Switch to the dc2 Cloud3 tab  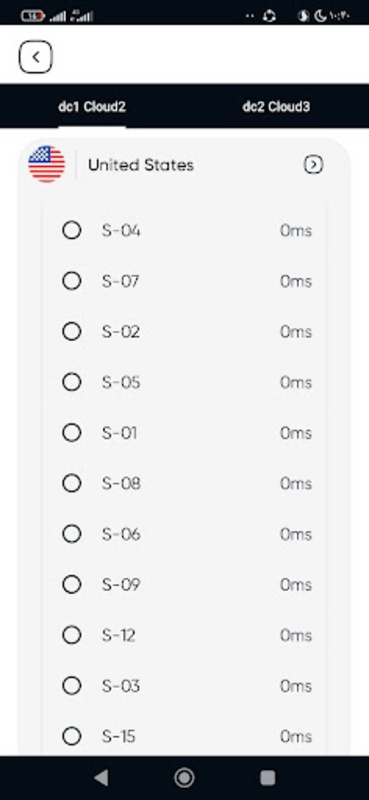(276, 107)
